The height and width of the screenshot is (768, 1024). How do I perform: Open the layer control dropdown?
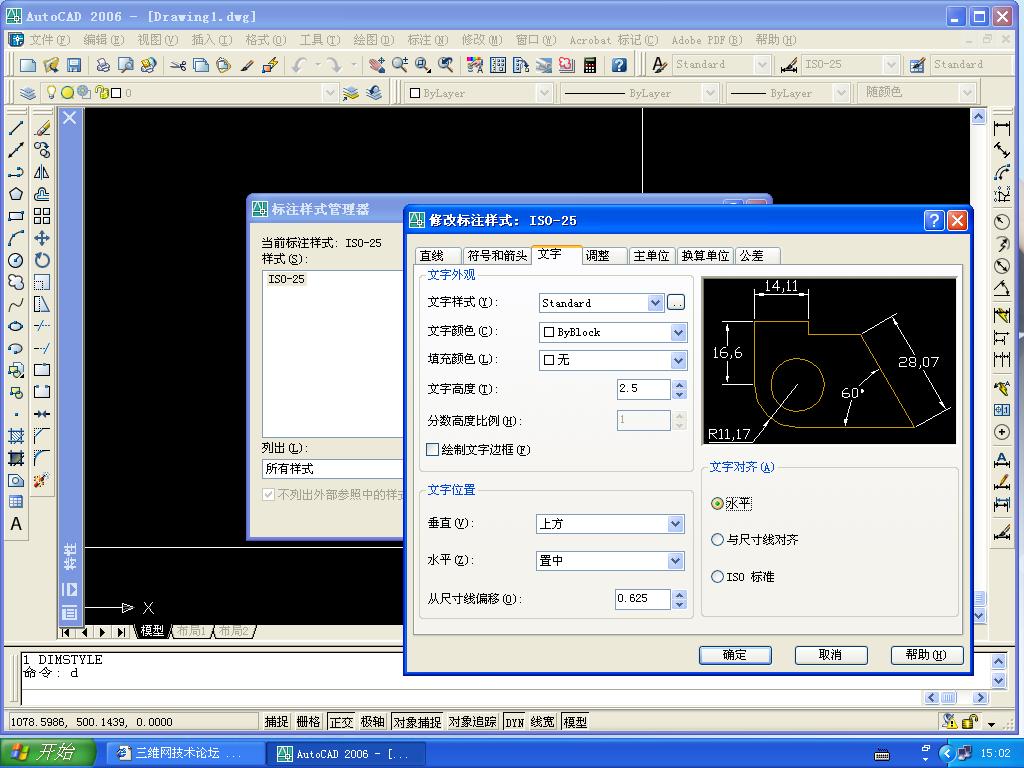pos(330,93)
